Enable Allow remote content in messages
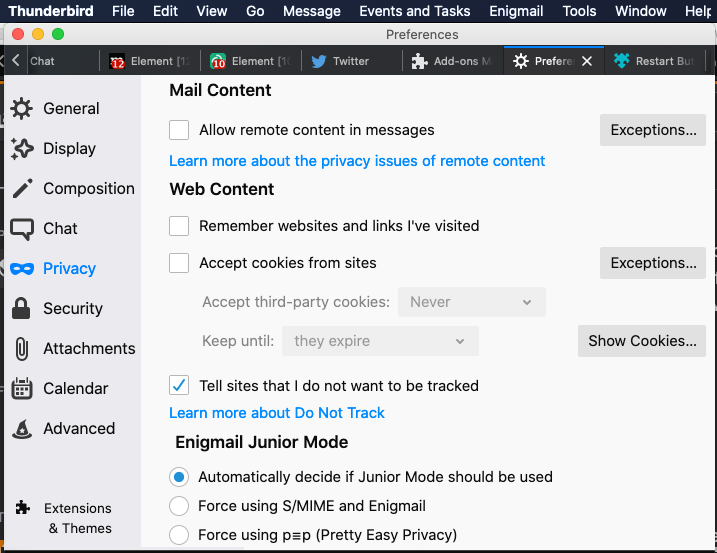The width and height of the screenshot is (717, 553). [x=179, y=130]
